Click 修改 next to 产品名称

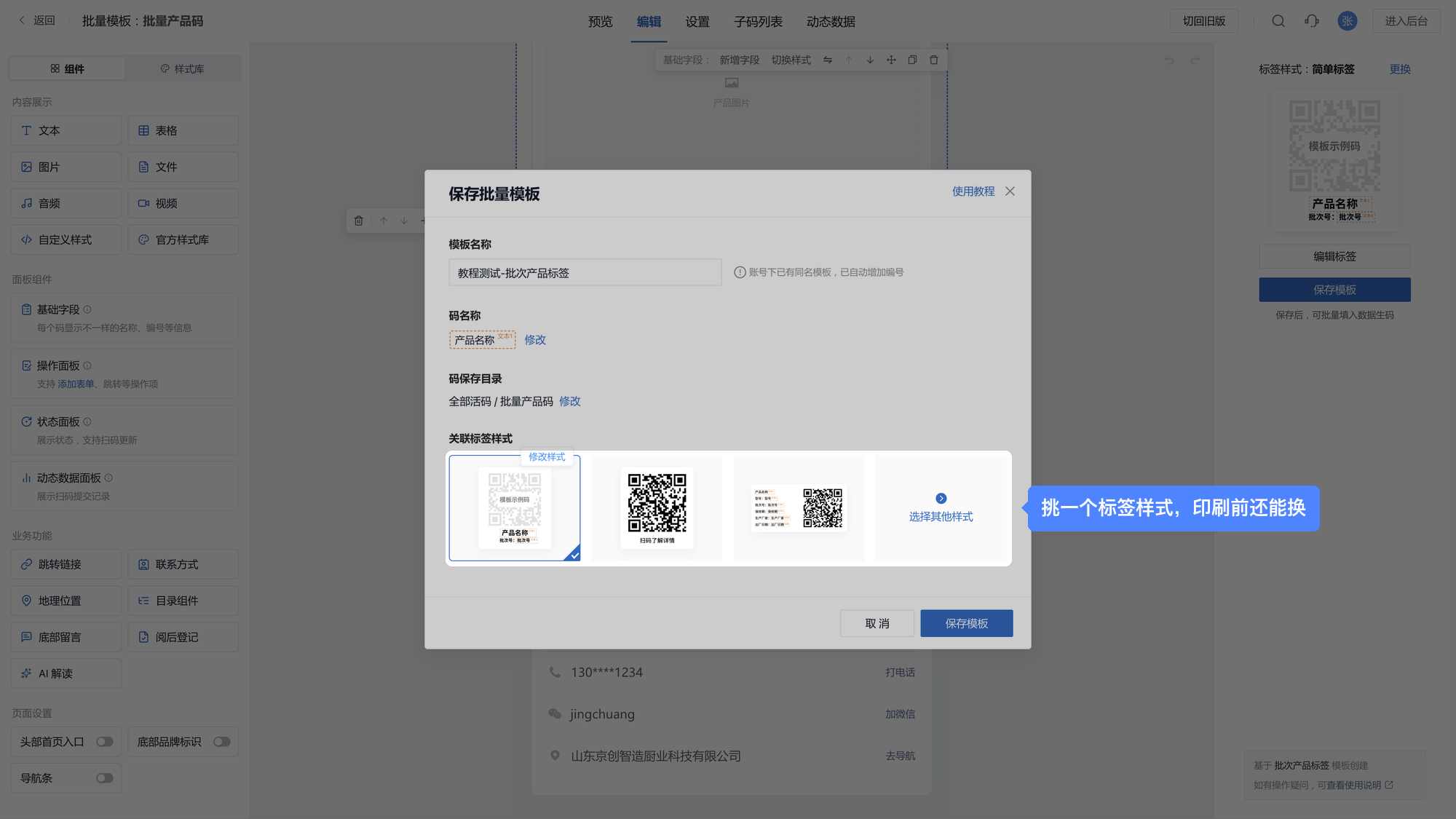click(x=535, y=340)
